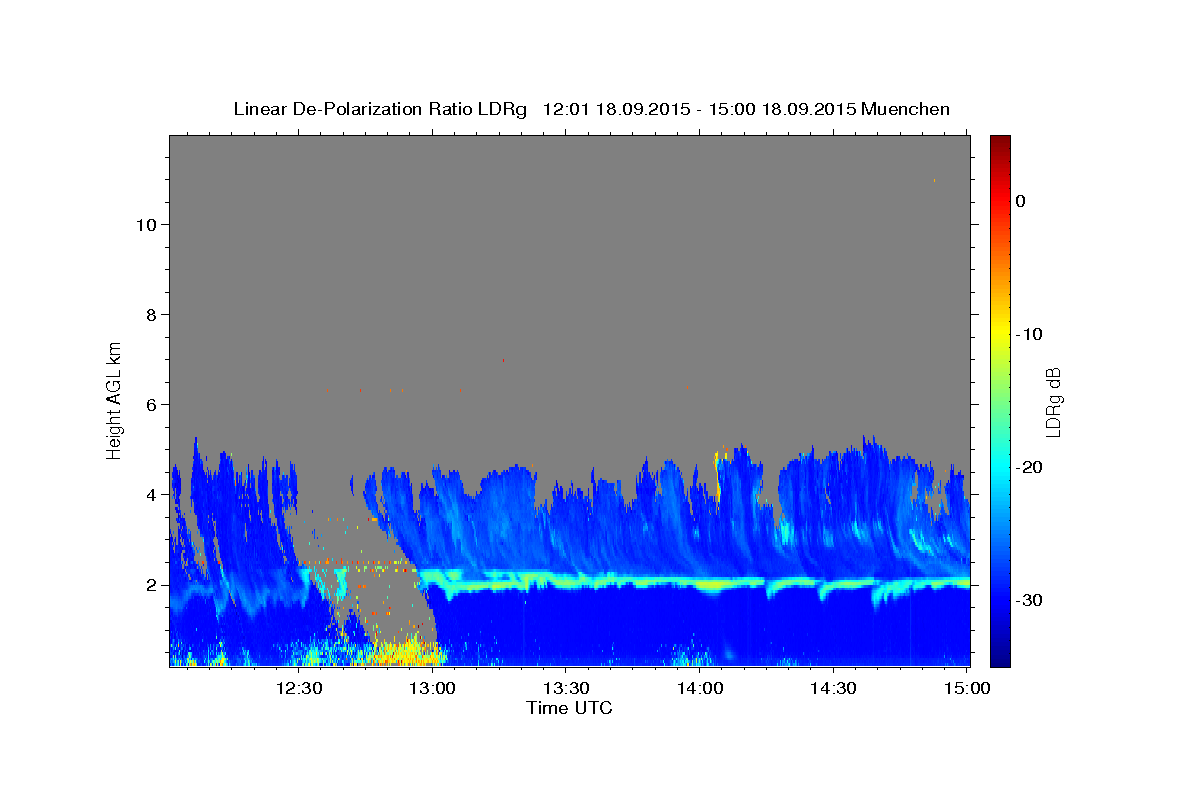
Task: Click the 'Time UTC' axis label
Action: click(569, 708)
